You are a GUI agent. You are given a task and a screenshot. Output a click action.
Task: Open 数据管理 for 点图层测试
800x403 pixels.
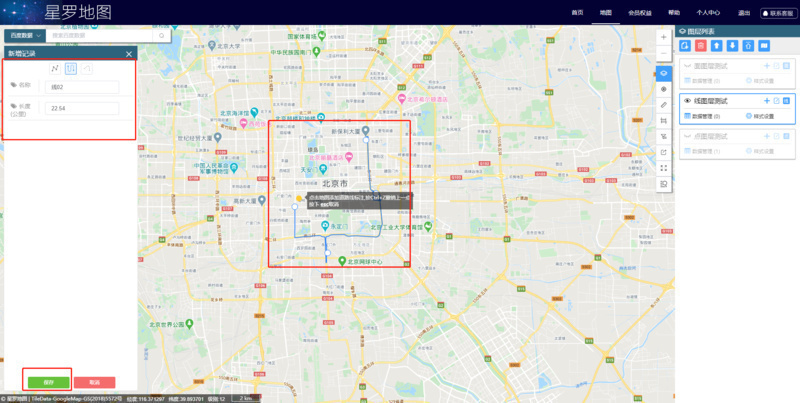coord(702,151)
